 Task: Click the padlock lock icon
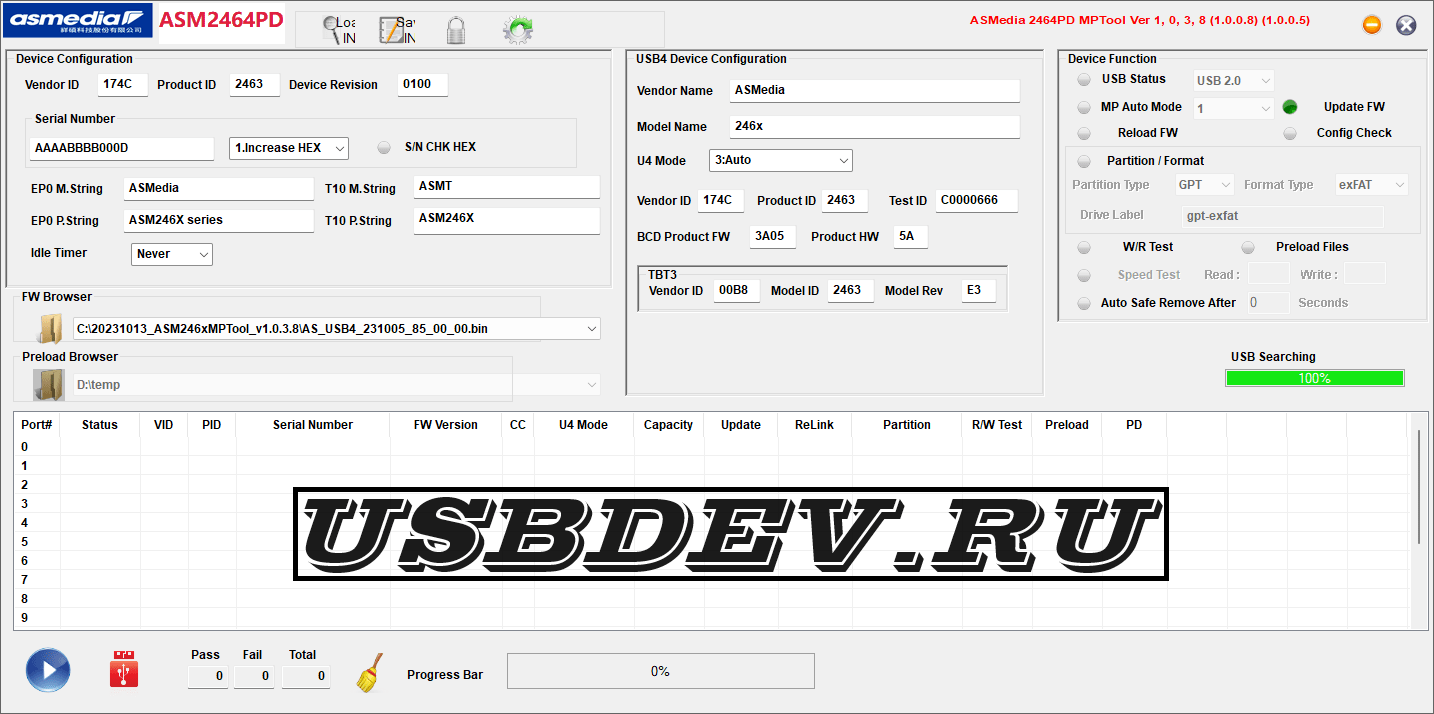(455, 30)
